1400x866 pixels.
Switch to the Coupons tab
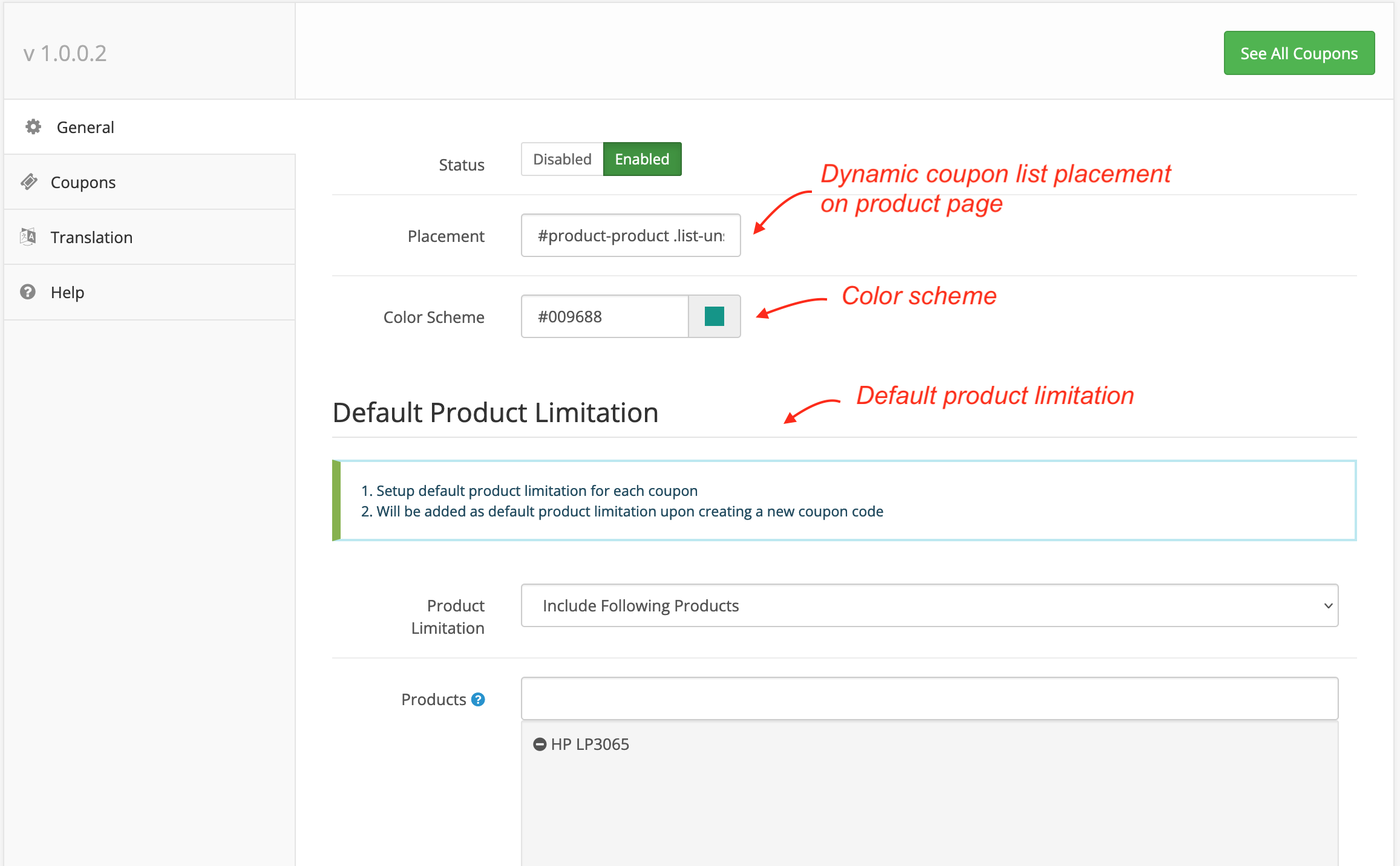[x=83, y=181]
